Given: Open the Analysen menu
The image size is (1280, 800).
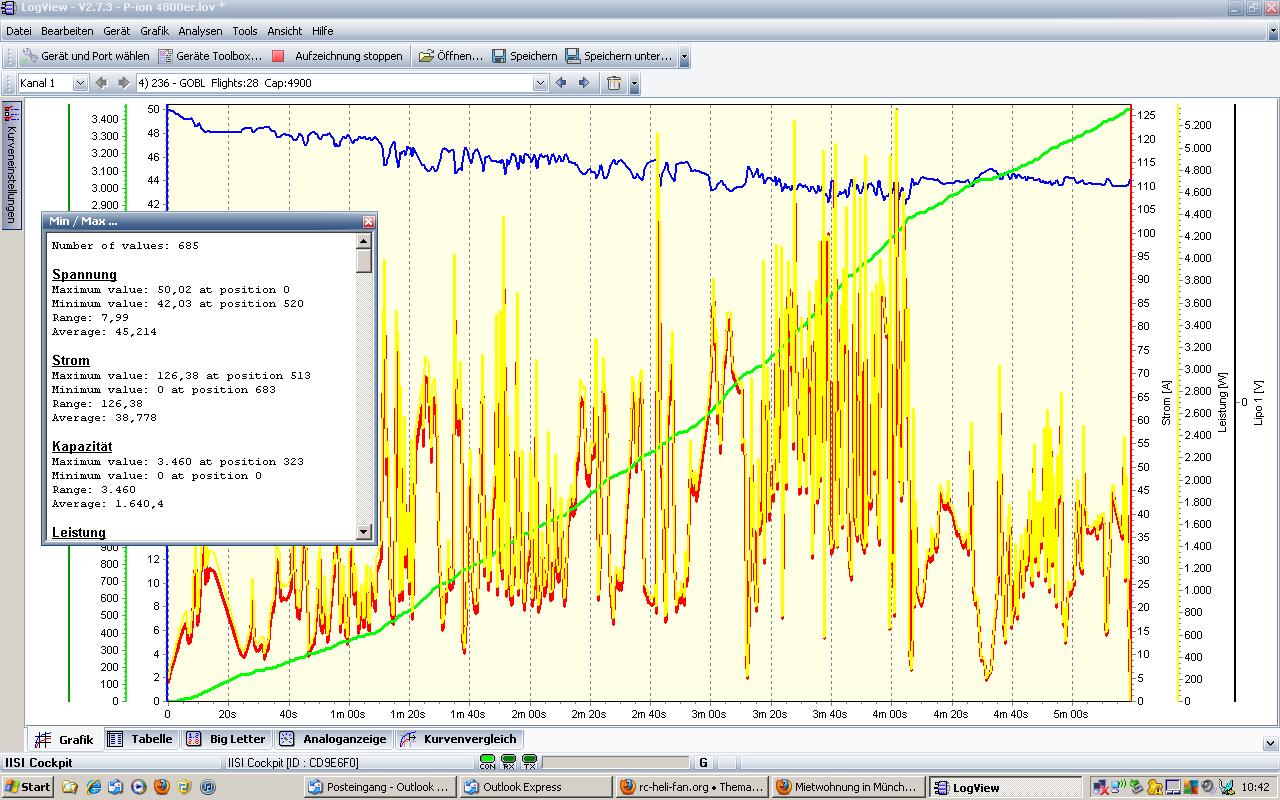Looking at the screenshot, I should [202, 31].
